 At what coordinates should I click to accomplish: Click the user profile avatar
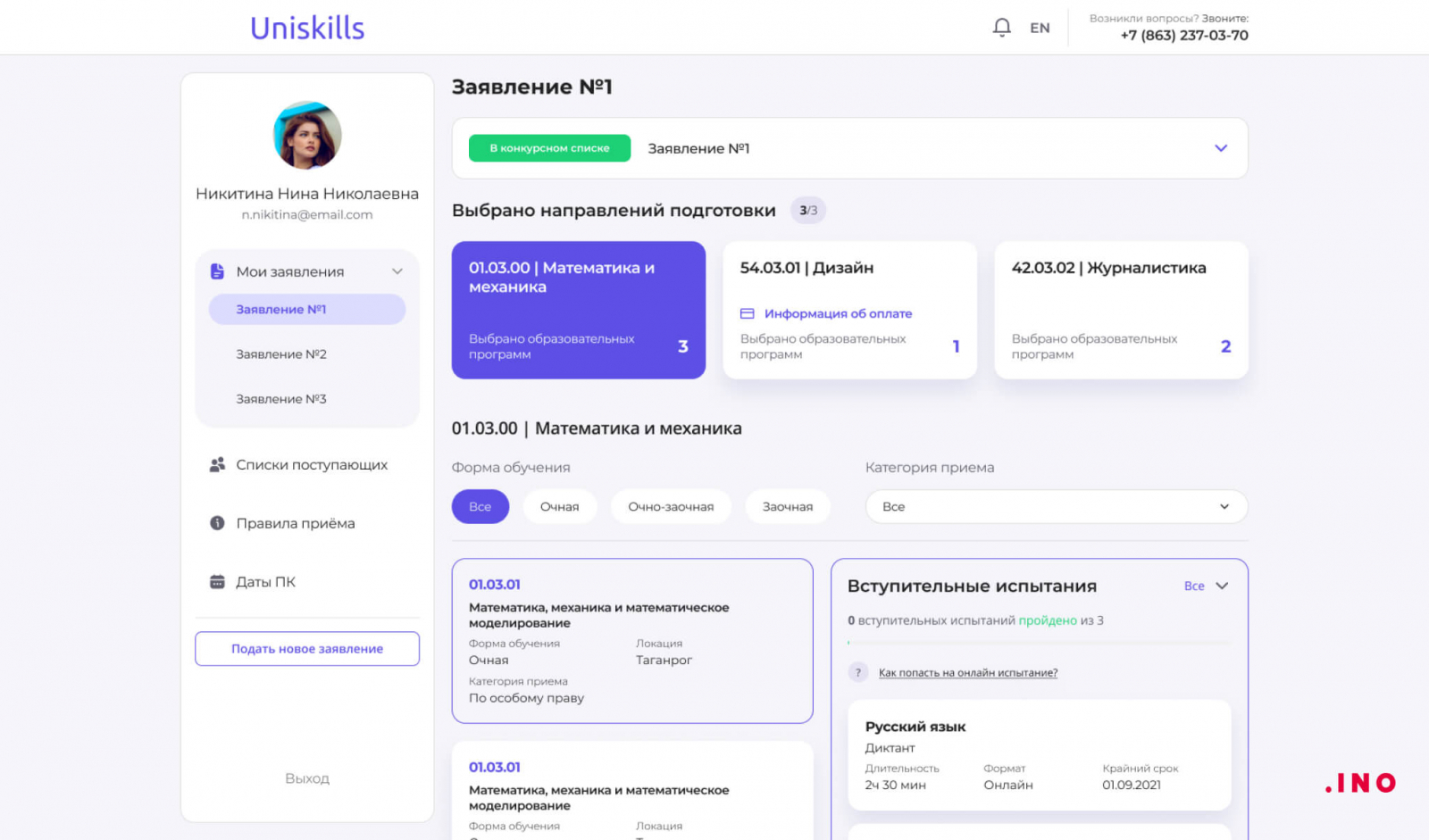click(x=307, y=136)
